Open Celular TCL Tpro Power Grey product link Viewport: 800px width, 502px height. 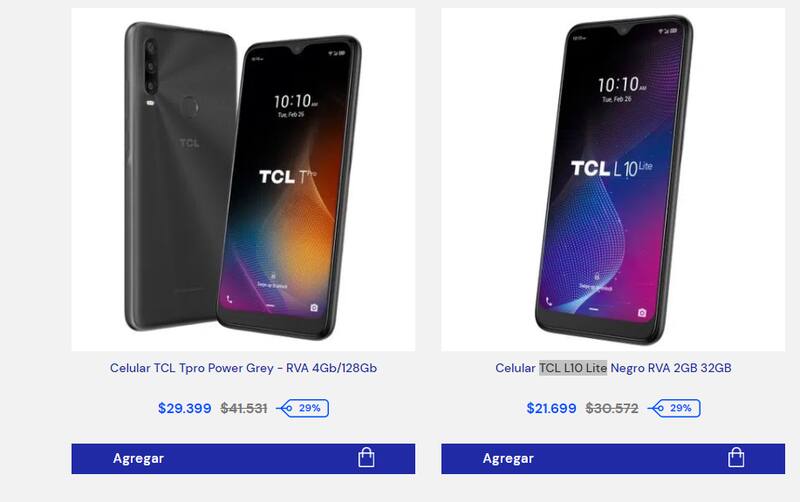243,368
